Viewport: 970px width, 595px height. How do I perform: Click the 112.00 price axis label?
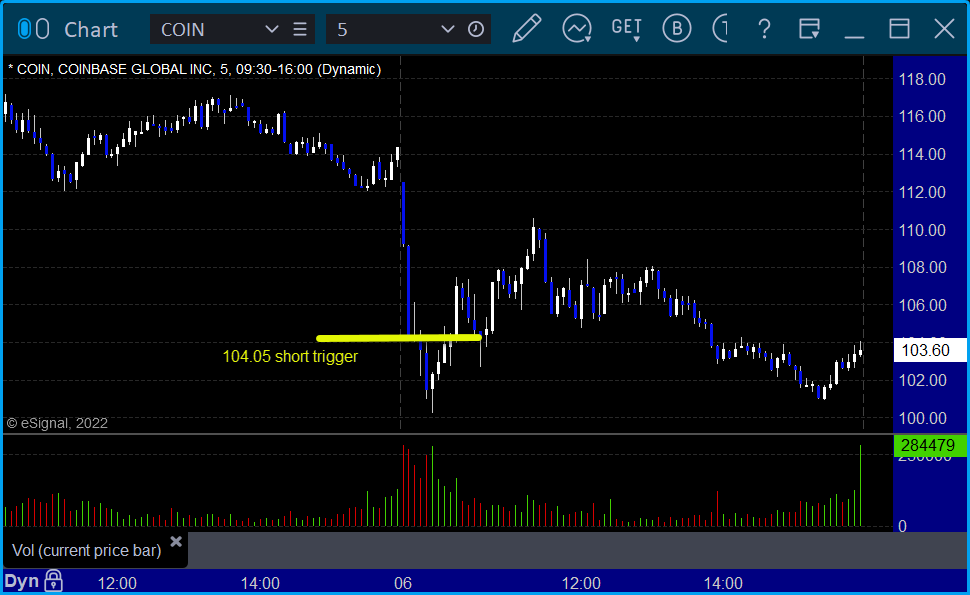tap(922, 192)
